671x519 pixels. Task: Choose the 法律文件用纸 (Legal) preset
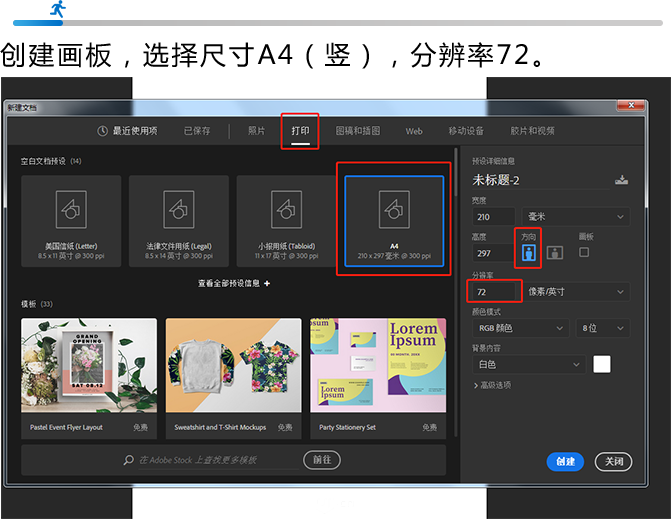(x=179, y=221)
